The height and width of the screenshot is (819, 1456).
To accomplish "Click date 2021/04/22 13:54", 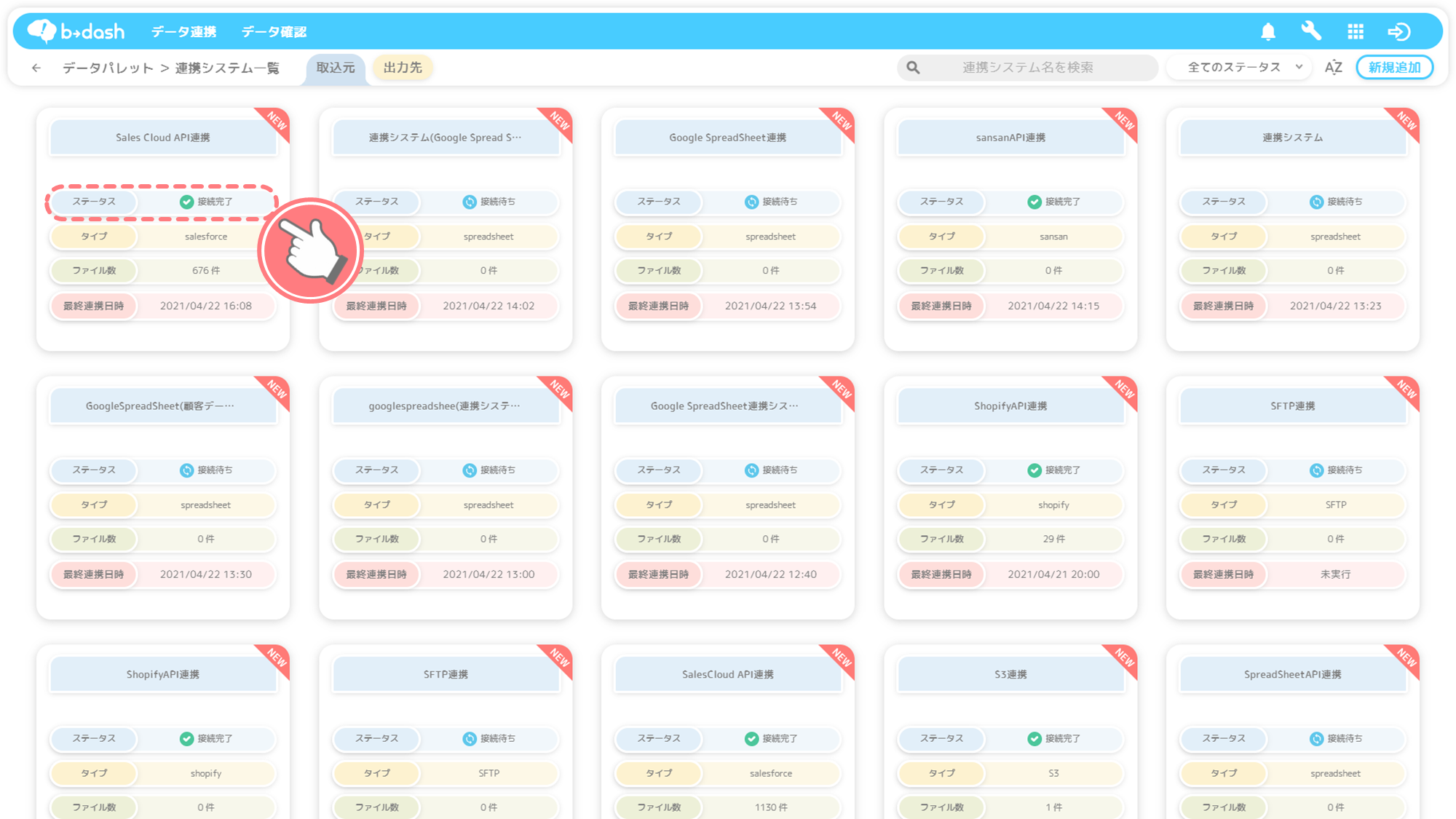I will [771, 306].
